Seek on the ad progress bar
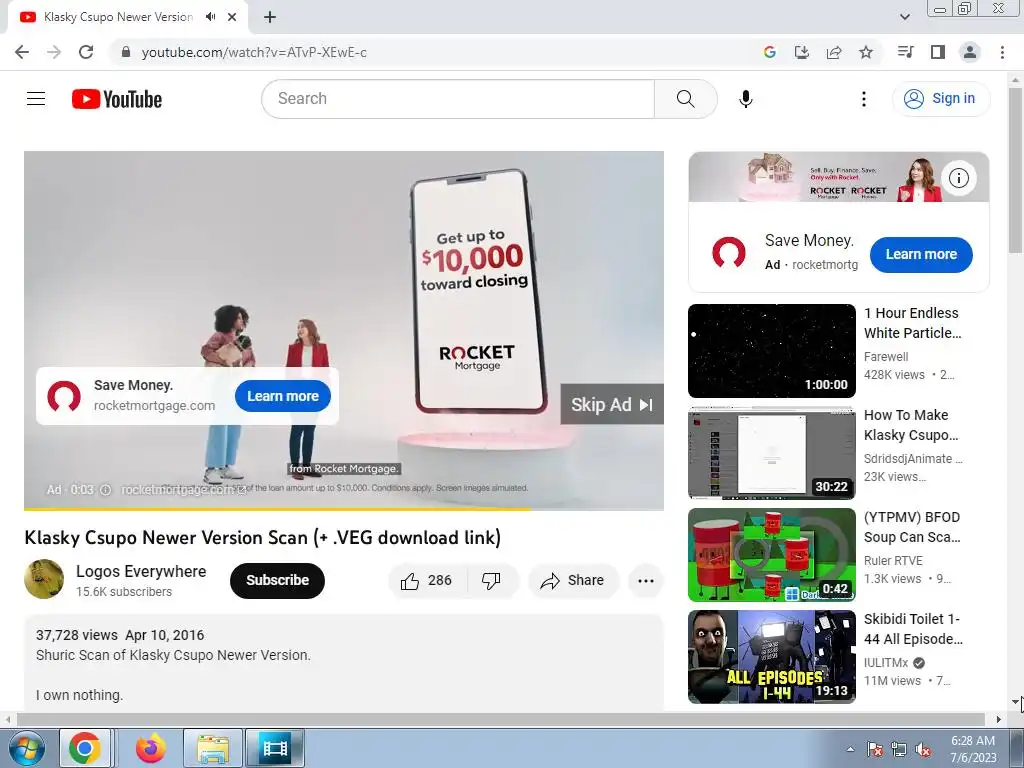Screen dimensions: 1024x768 [x=344, y=508]
